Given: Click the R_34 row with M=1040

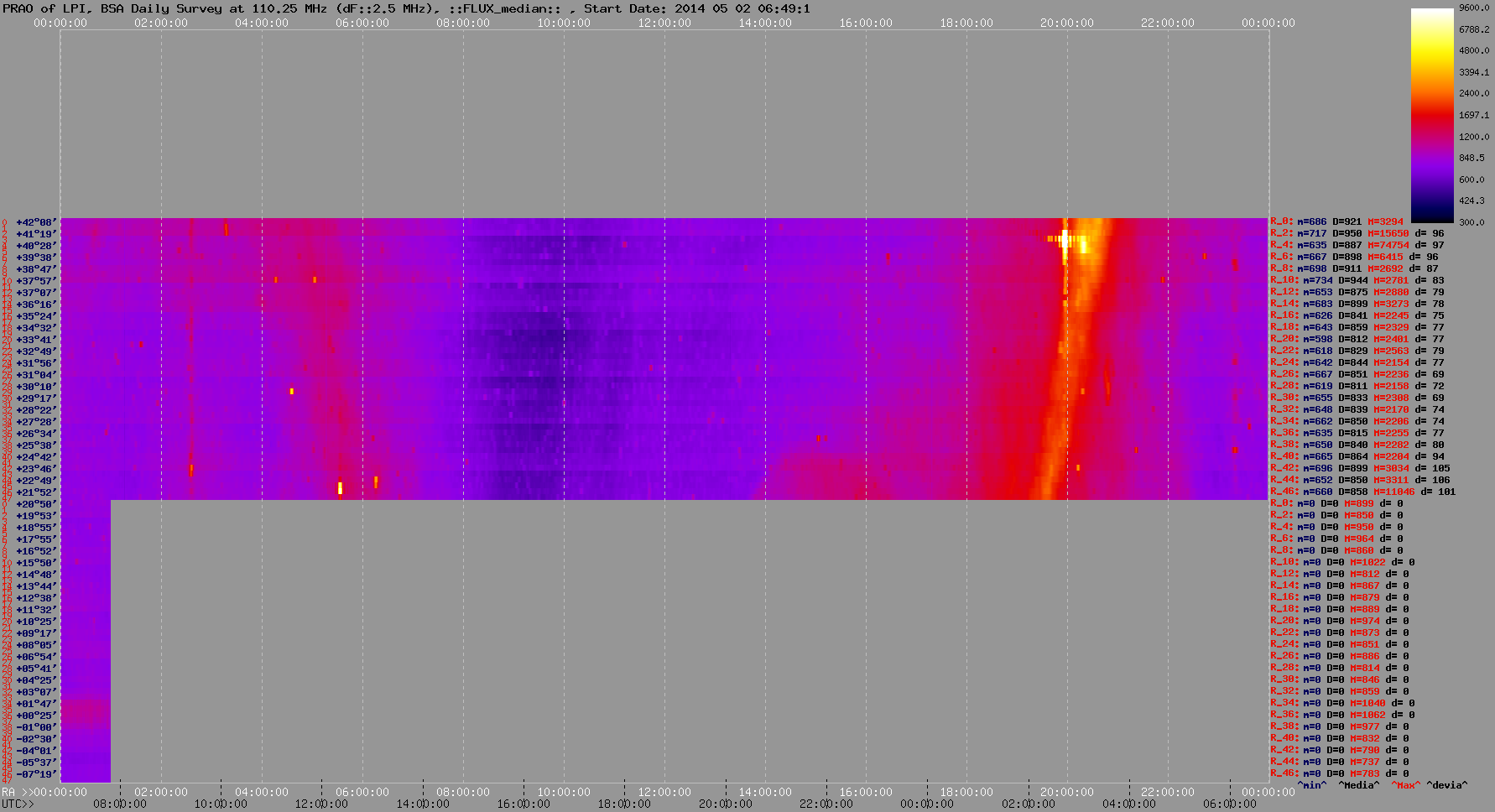Looking at the screenshot, I should click(x=1342, y=703).
